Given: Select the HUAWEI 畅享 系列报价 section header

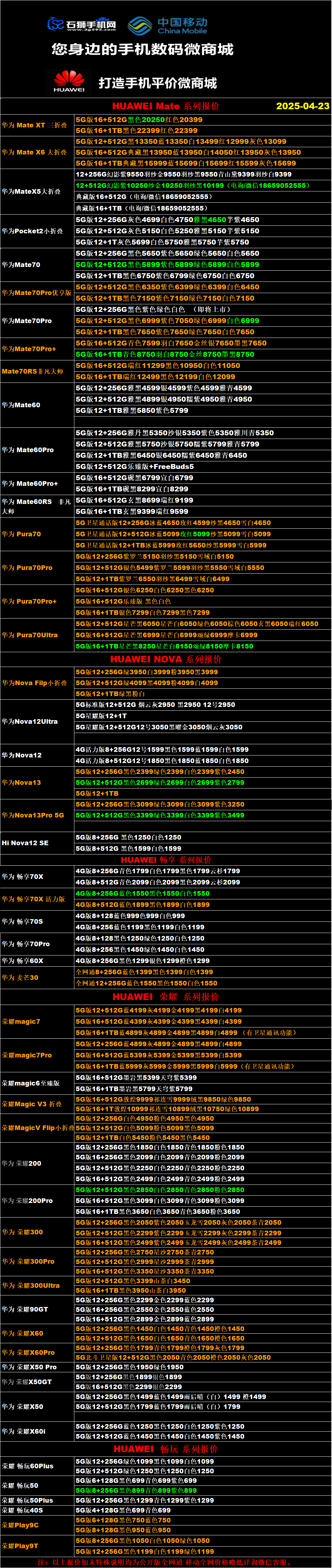Looking at the screenshot, I should (166, 860).
